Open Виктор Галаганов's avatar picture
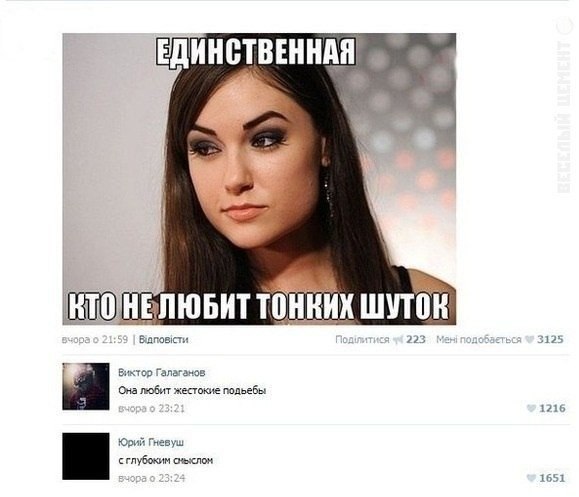Screen dimensions: 579x497 pos(86,387)
